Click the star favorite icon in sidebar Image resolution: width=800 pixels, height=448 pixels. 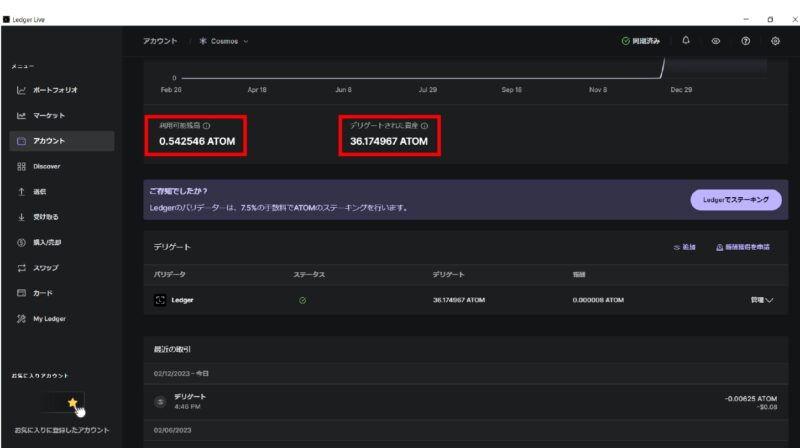point(72,402)
